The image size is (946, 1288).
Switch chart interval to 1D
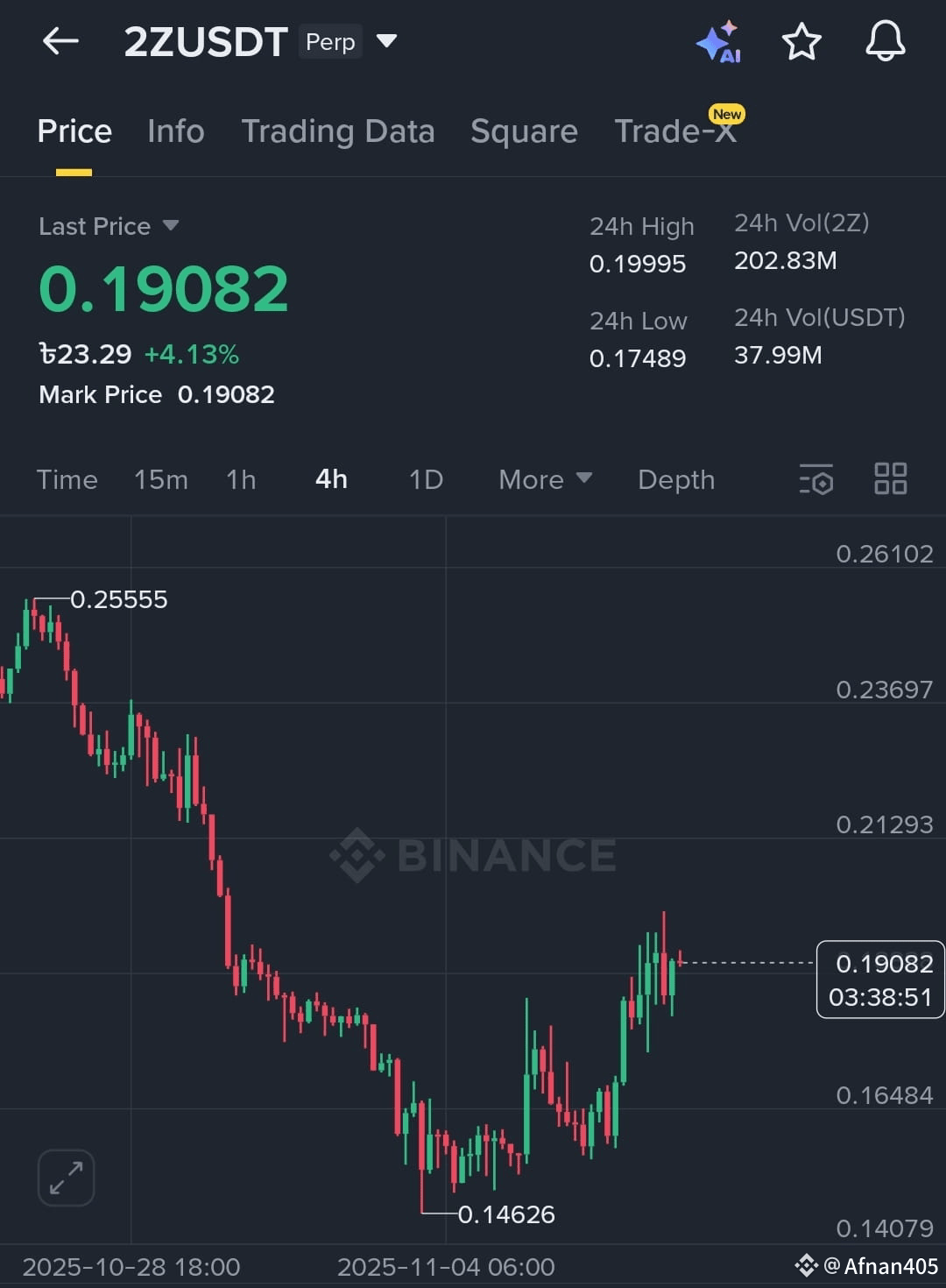427,479
